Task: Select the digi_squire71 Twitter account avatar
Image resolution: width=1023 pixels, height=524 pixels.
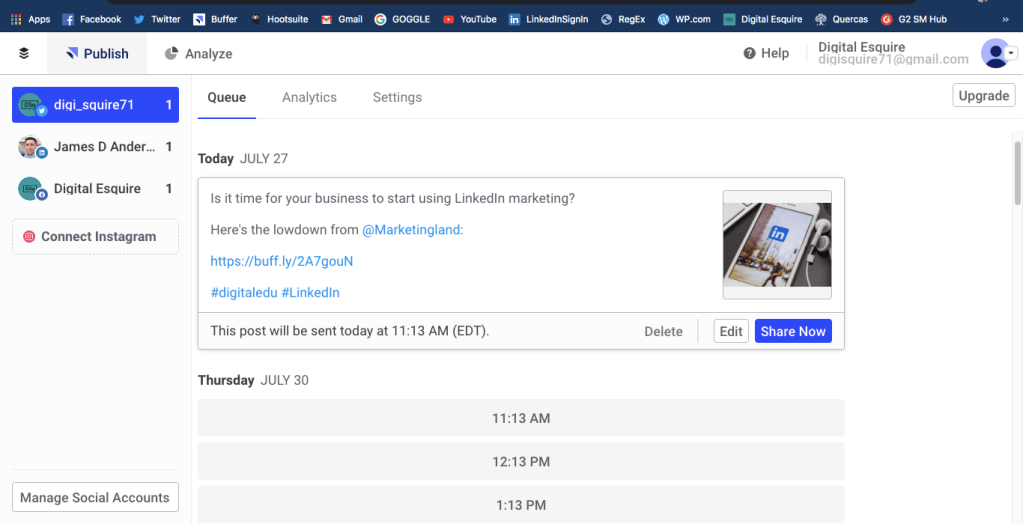Action: pyautogui.click(x=31, y=105)
